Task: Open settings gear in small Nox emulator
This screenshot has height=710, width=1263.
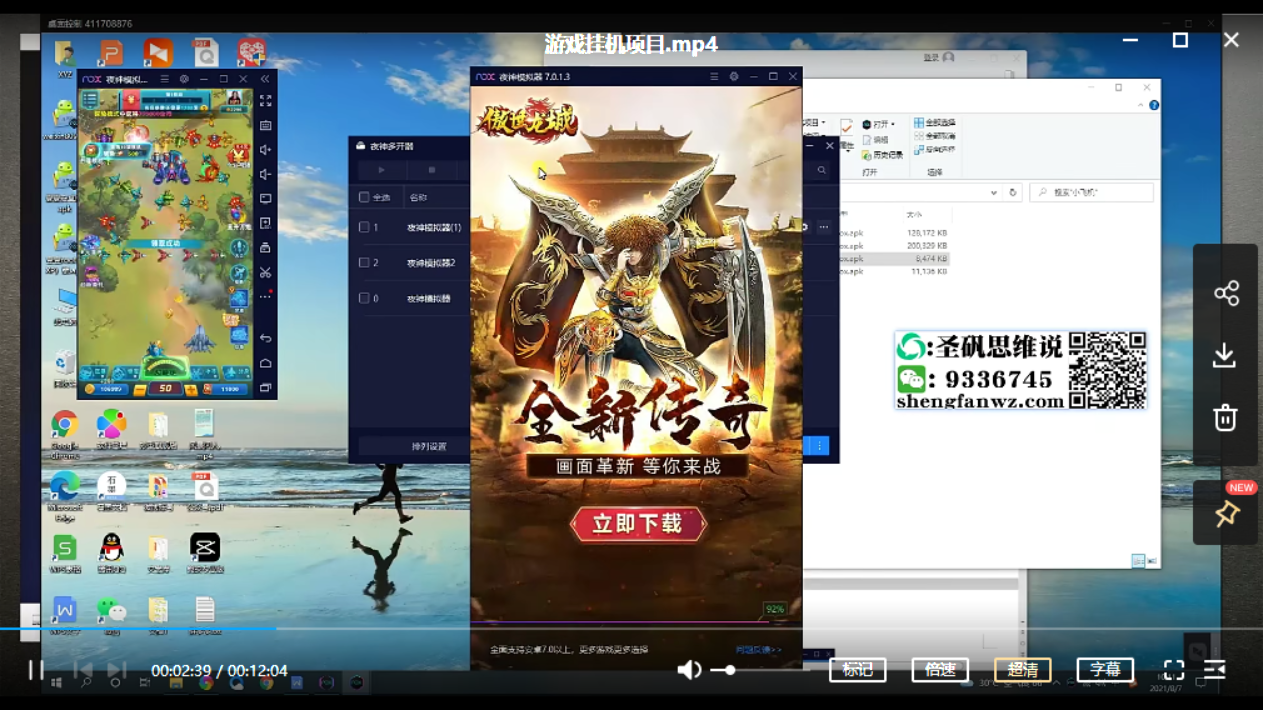Action: tap(184, 79)
